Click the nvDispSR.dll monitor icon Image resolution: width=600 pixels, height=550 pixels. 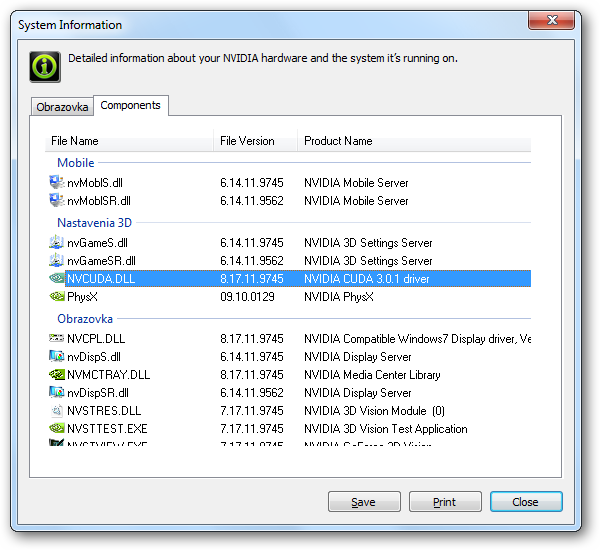pyautogui.click(x=57, y=392)
